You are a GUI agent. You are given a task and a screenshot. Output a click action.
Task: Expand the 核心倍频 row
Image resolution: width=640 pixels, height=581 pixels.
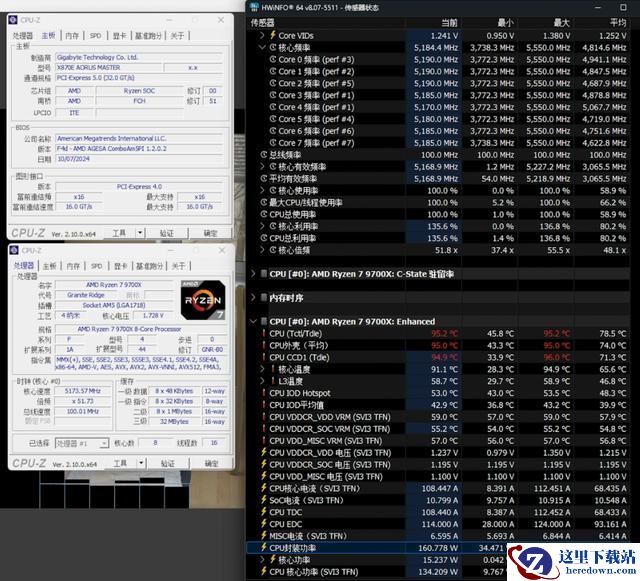262,250
